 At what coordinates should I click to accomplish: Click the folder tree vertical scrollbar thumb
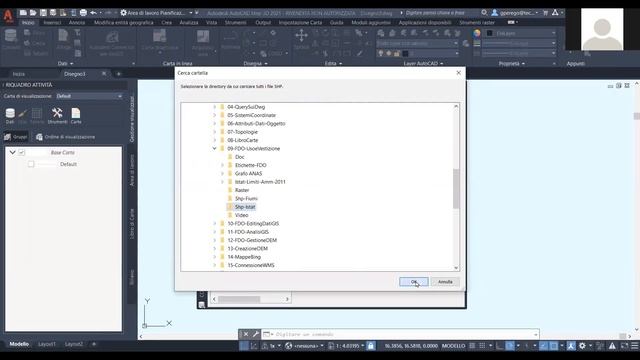(456, 189)
